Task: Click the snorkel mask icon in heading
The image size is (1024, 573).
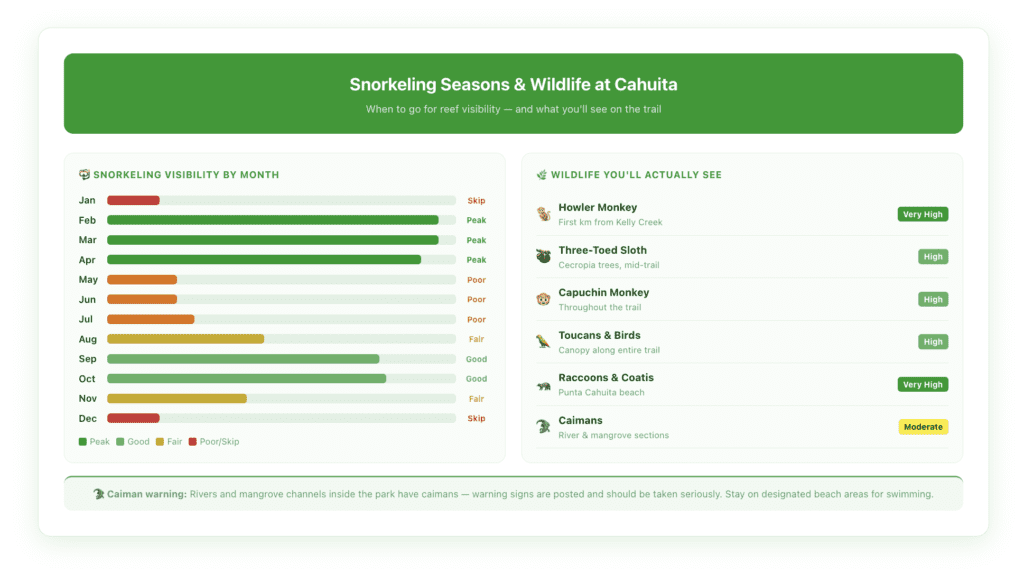Action: tap(84, 175)
